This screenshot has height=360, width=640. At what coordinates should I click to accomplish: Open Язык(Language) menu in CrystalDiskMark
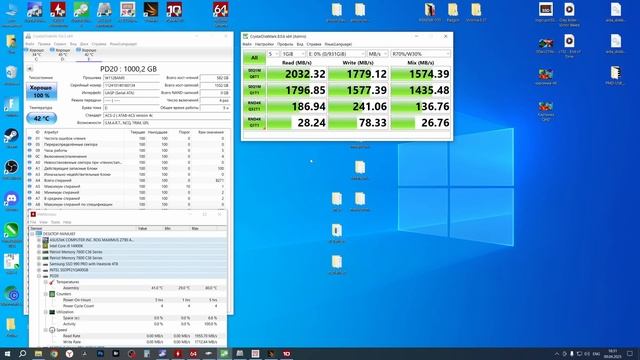[x=338, y=44]
